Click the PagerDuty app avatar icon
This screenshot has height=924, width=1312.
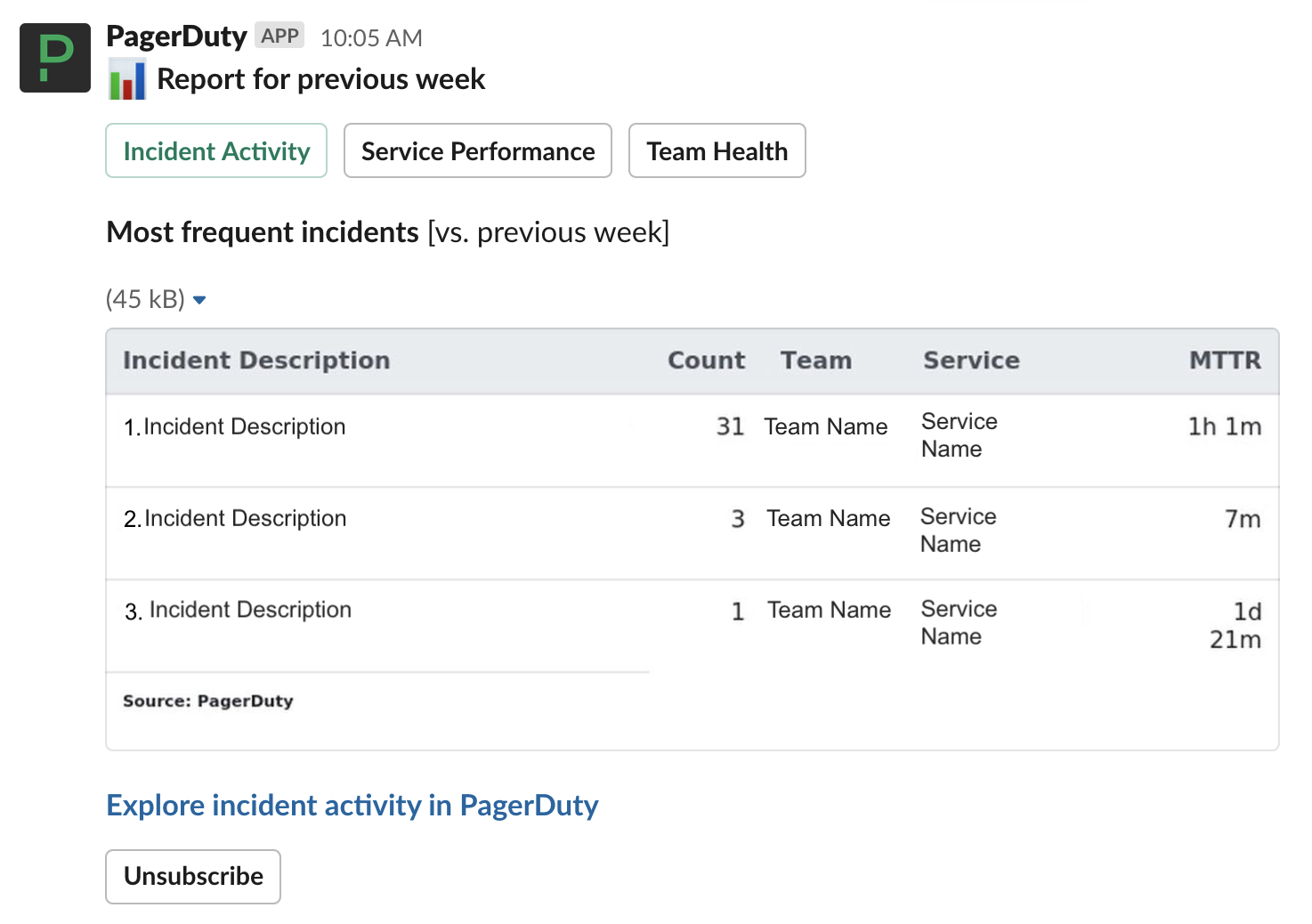[55, 58]
